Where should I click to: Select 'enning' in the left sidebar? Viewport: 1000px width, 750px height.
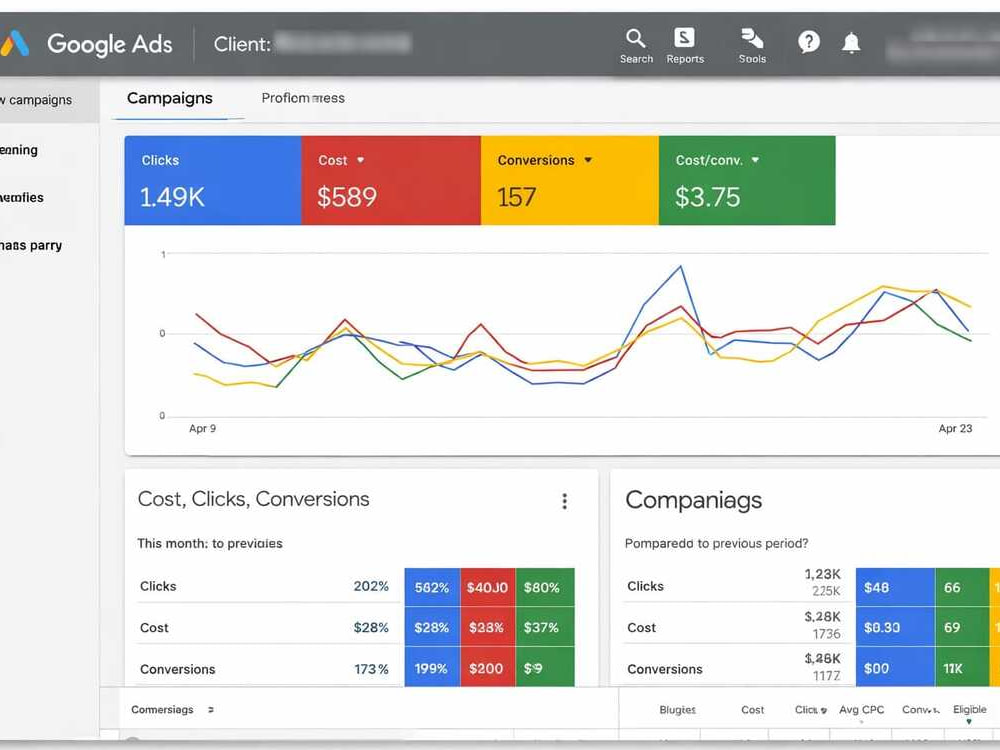point(19,150)
